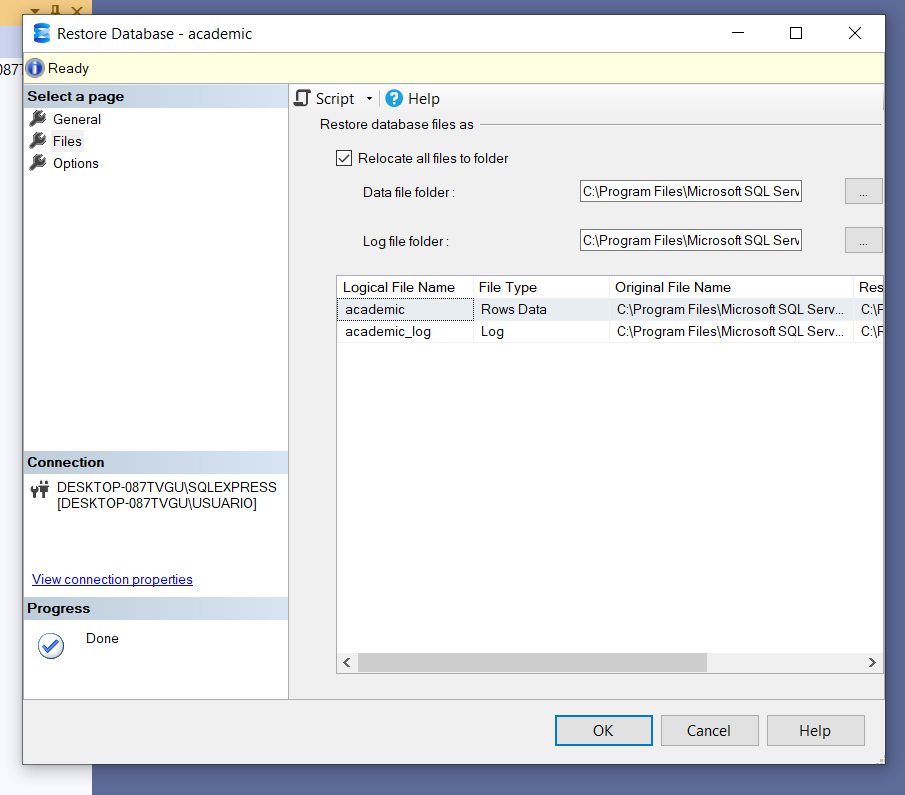This screenshot has width=905, height=795.
Task: Click the Restore As path for academic
Action: coord(869,309)
